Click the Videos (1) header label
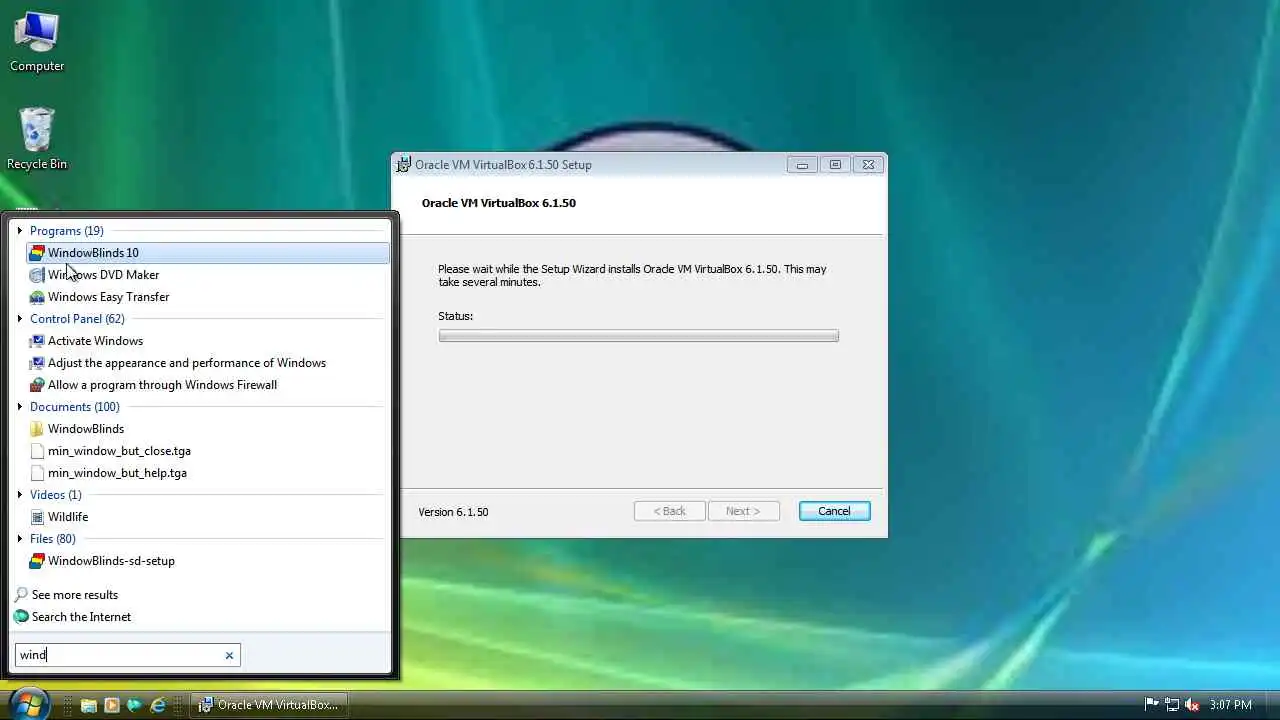1280x720 pixels. click(56, 495)
